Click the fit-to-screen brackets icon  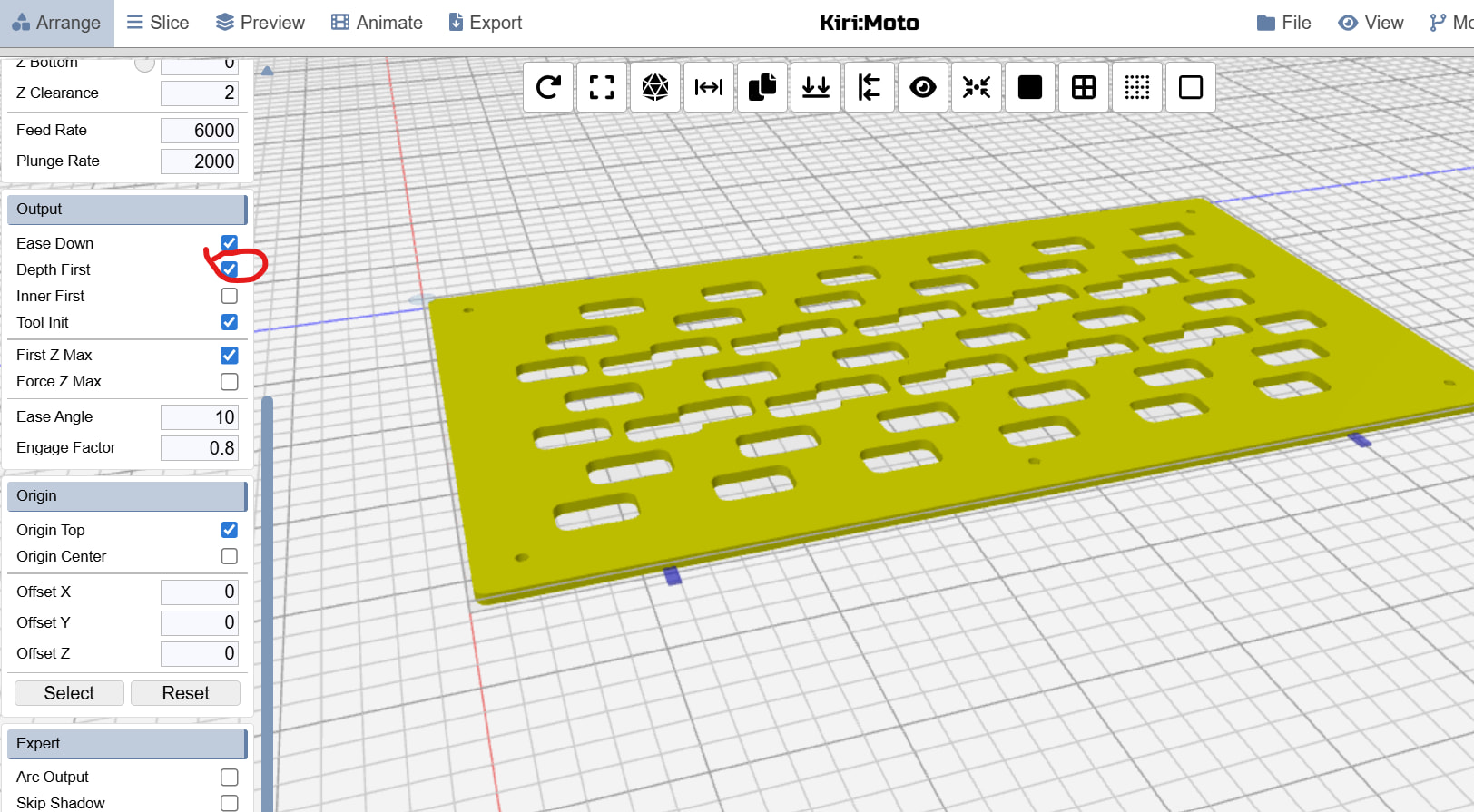tap(602, 87)
